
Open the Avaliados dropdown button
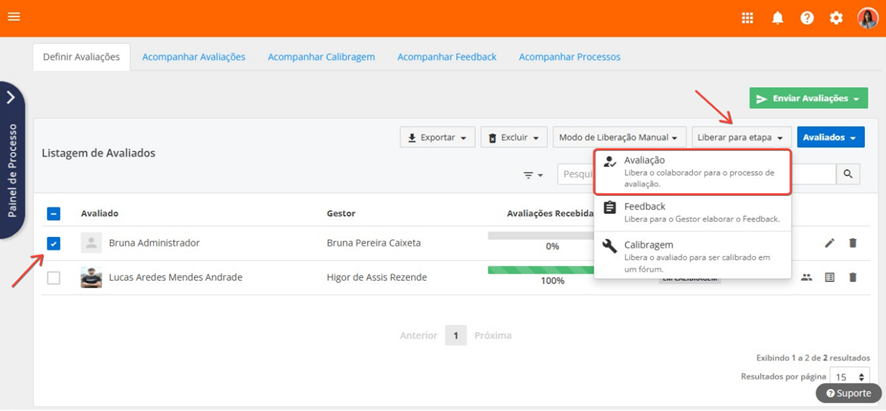830,138
